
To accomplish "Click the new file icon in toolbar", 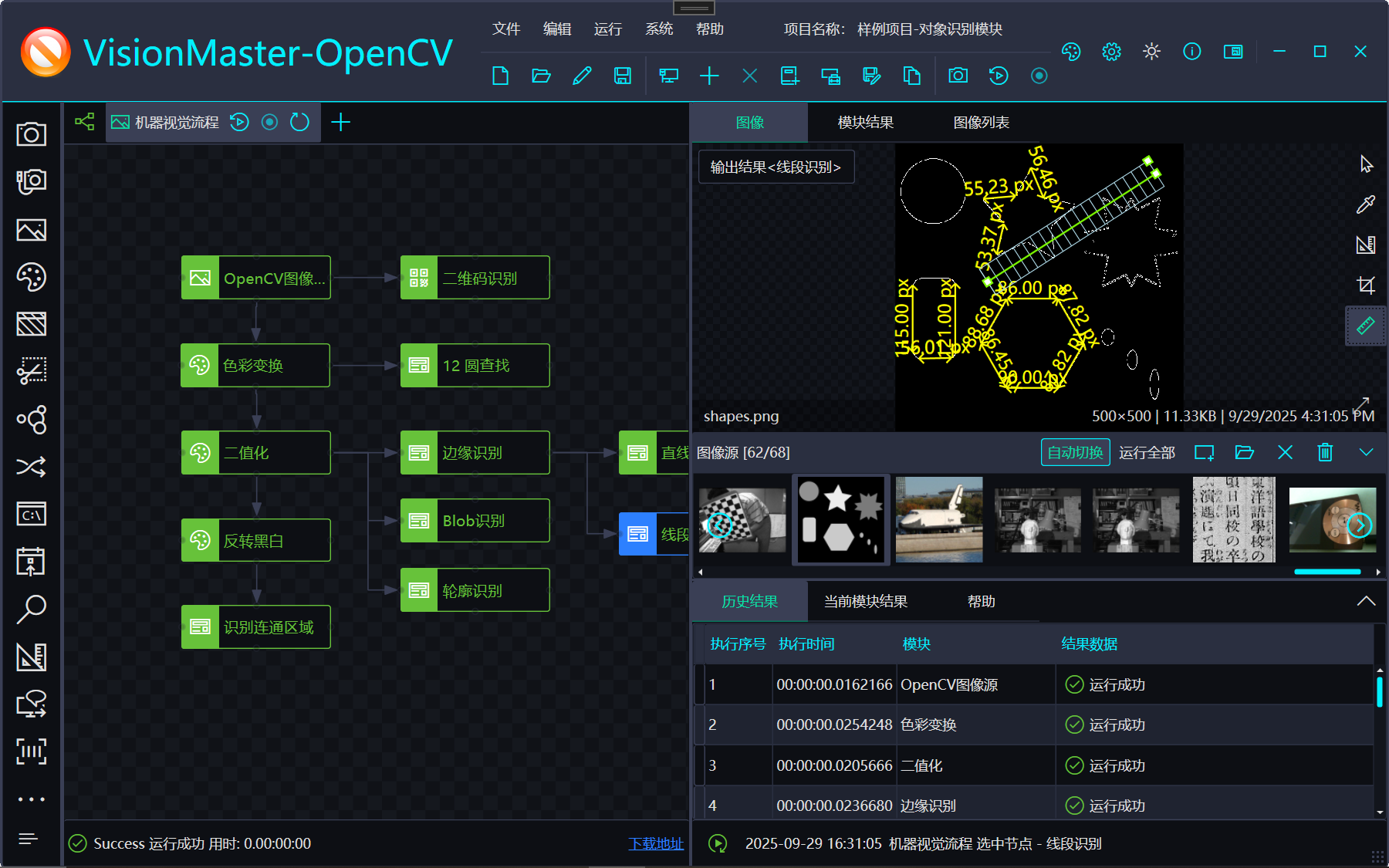I will coord(500,76).
